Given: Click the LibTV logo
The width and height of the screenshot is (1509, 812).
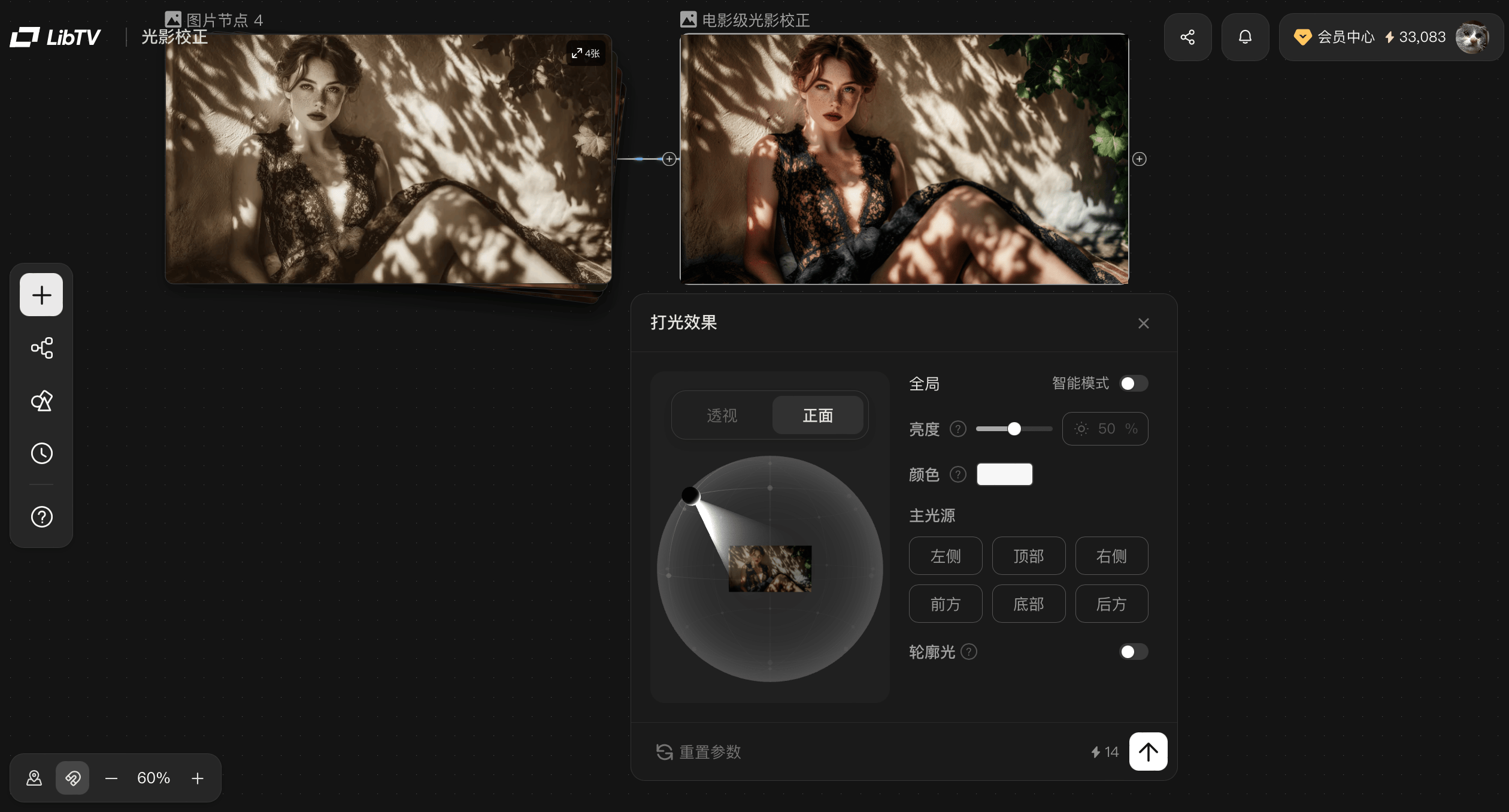Looking at the screenshot, I should point(55,37).
